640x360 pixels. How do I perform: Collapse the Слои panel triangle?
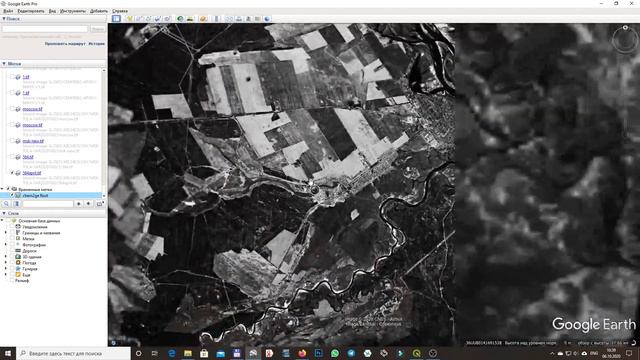coord(4,213)
